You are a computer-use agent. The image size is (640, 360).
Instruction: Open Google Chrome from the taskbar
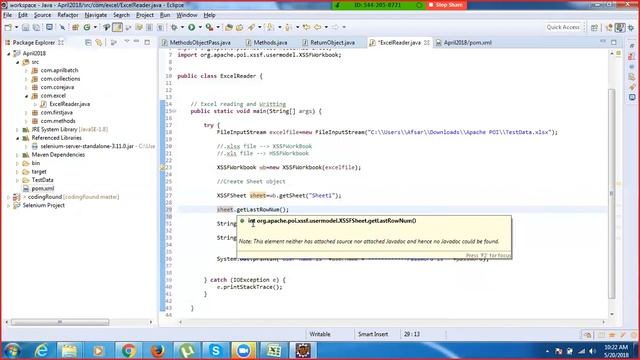tap(128, 351)
